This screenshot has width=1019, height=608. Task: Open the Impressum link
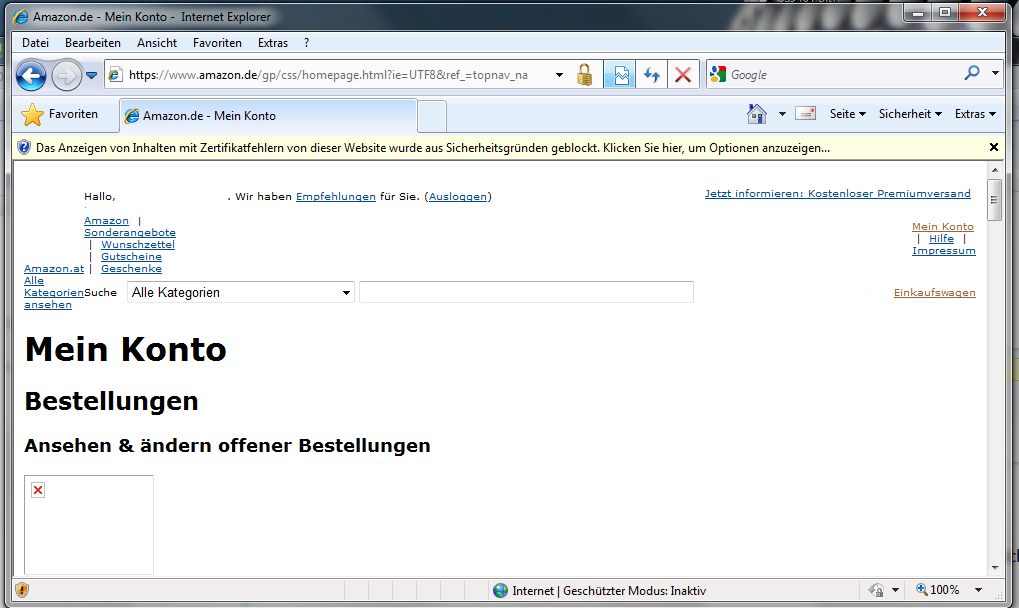point(944,251)
